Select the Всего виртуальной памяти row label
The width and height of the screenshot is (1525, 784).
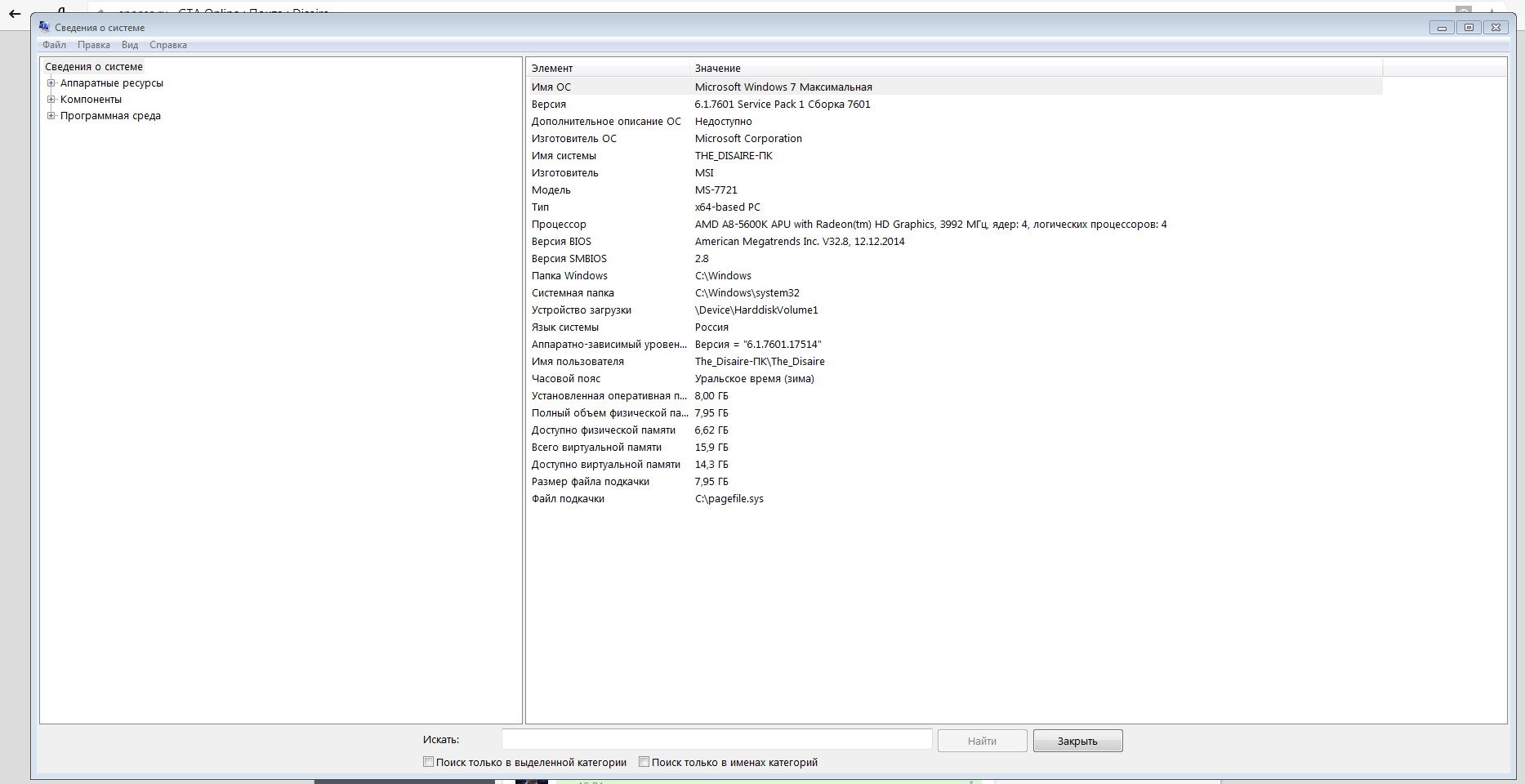pyautogui.click(x=596, y=448)
